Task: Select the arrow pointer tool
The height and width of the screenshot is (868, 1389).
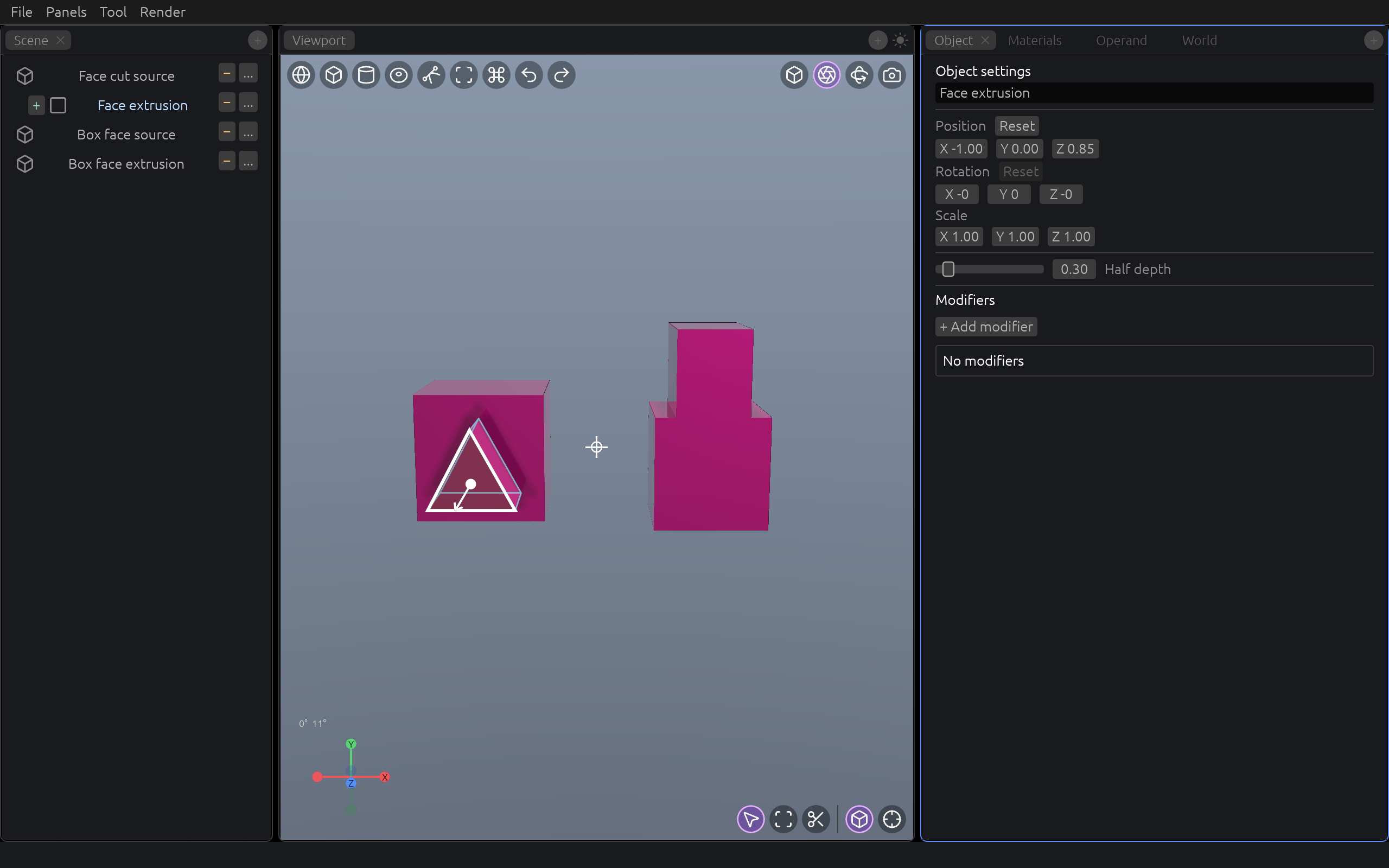Action: [x=751, y=819]
